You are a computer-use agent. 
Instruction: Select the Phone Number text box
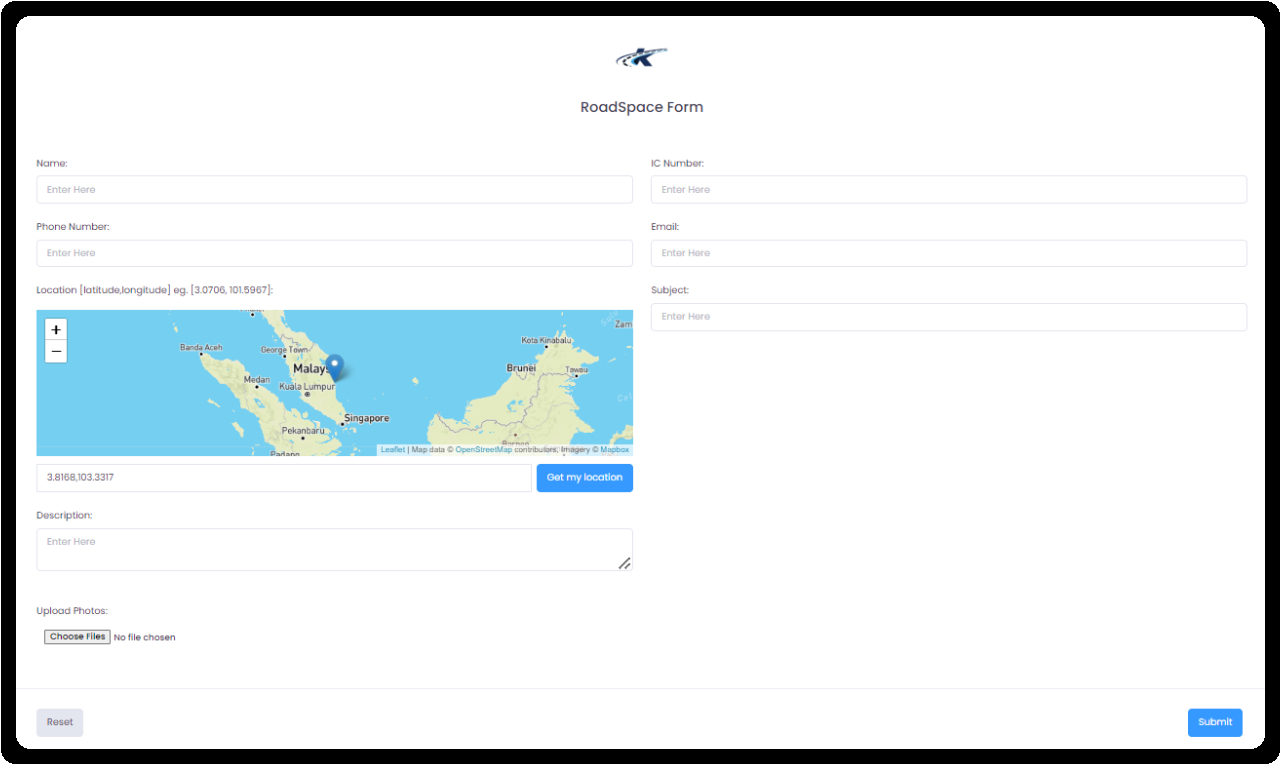pyautogui.click(x=334, y=253)
